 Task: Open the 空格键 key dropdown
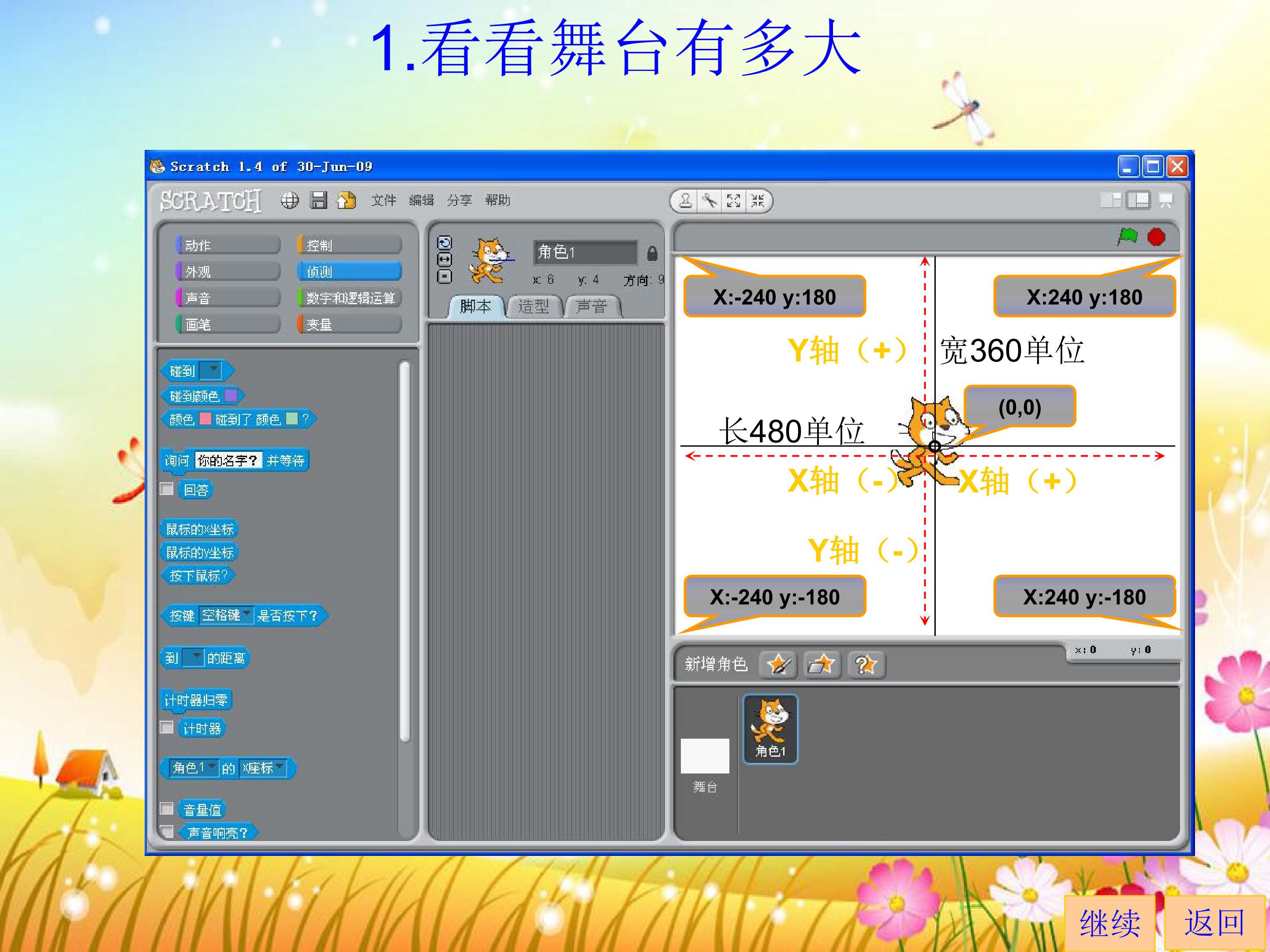[226, 615]
